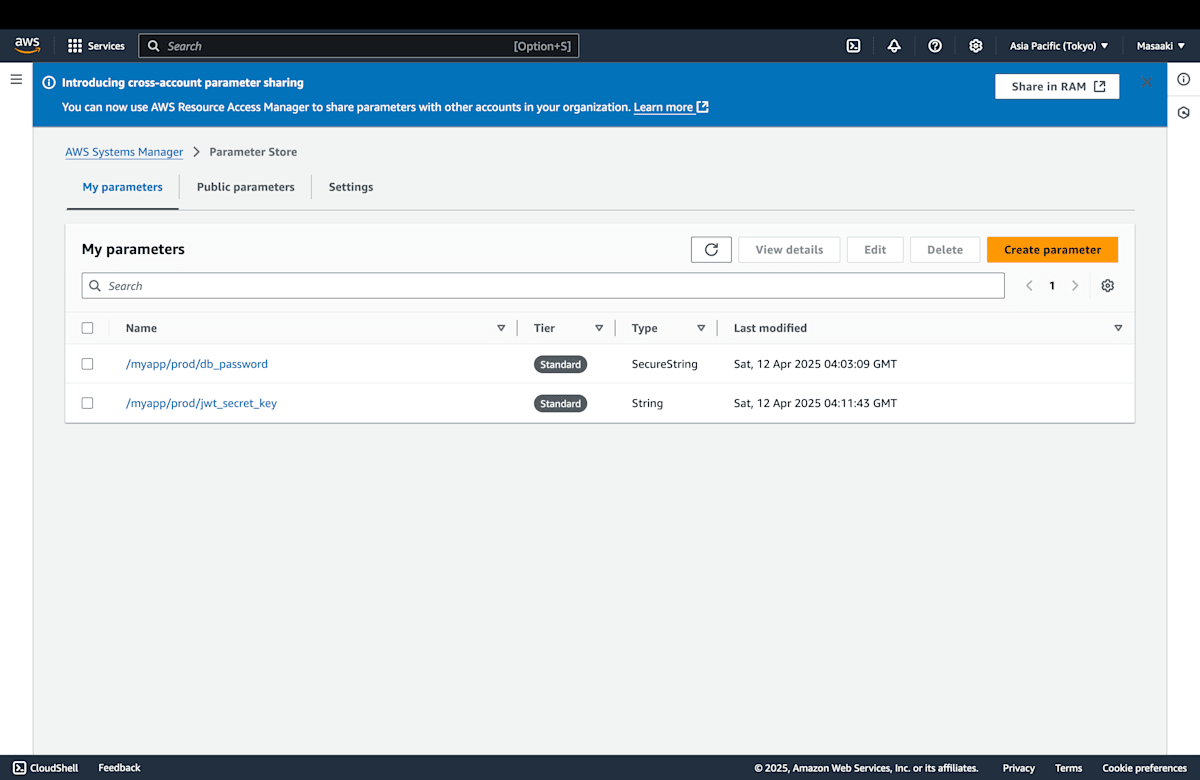1200x780 pixels.
Task: Click SecureString type cell
Action: pos(665,364)
